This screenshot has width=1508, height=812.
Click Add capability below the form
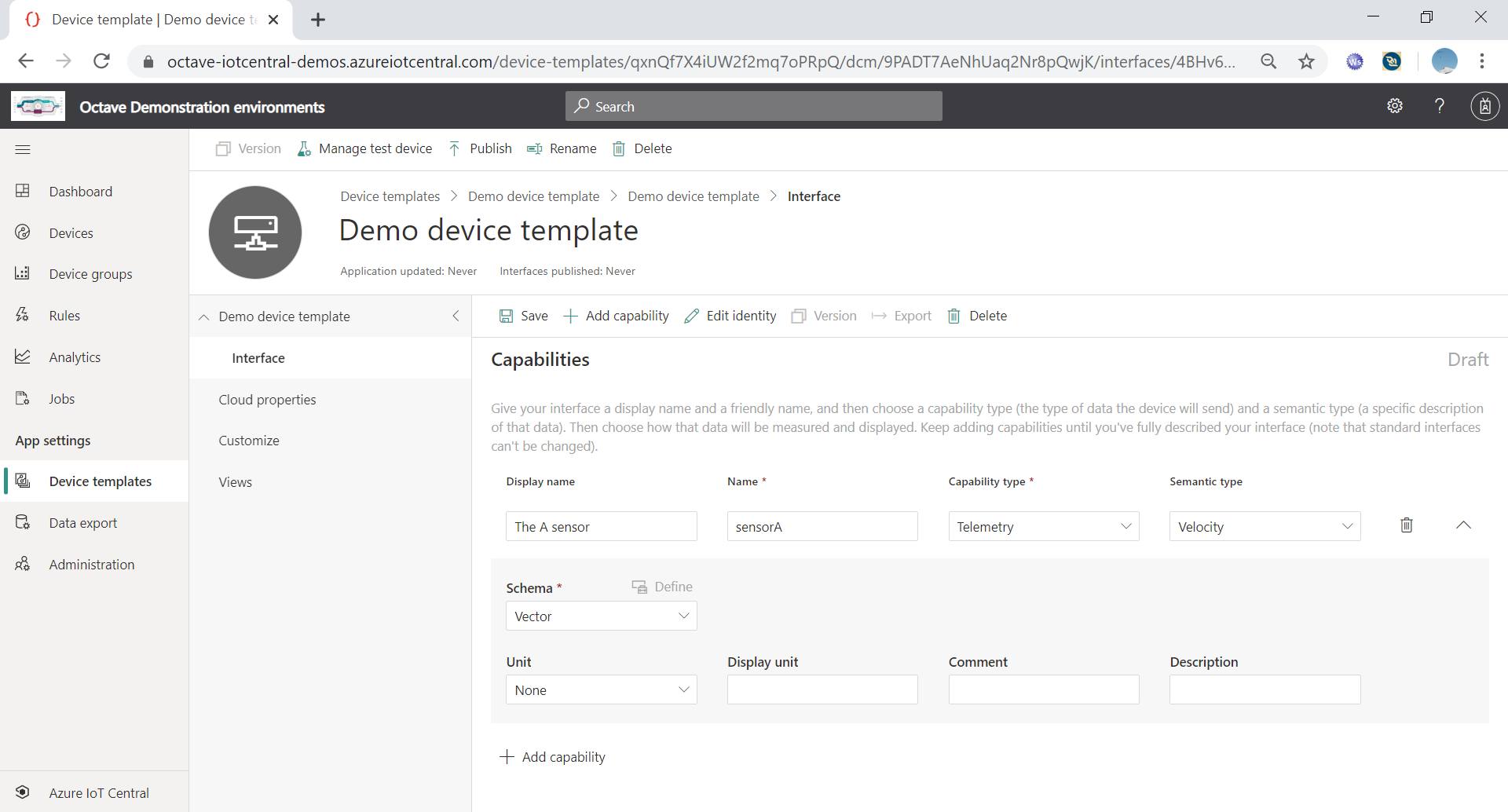pos(553,757)
